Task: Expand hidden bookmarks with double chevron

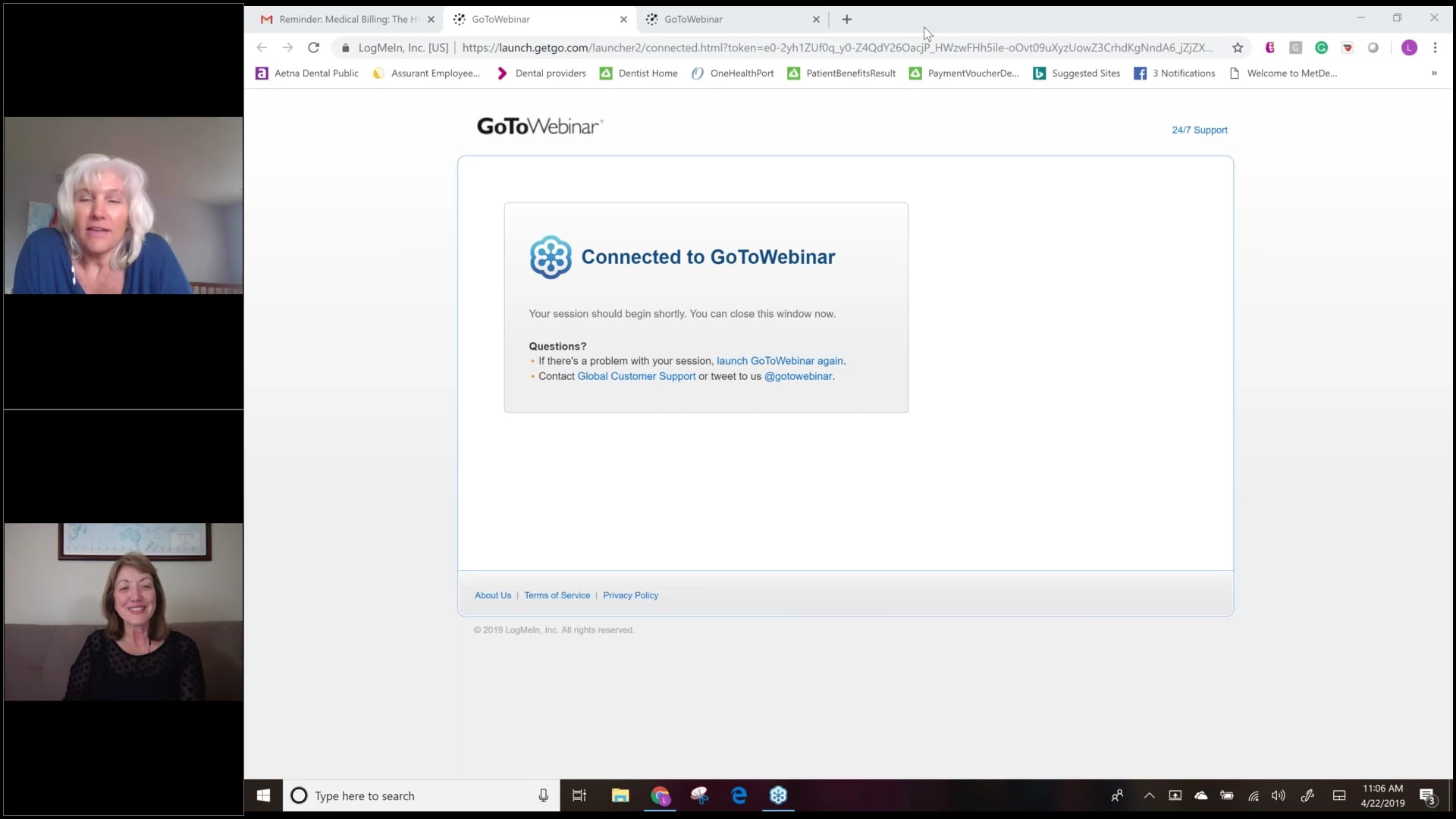Action: pos(1433,74)
